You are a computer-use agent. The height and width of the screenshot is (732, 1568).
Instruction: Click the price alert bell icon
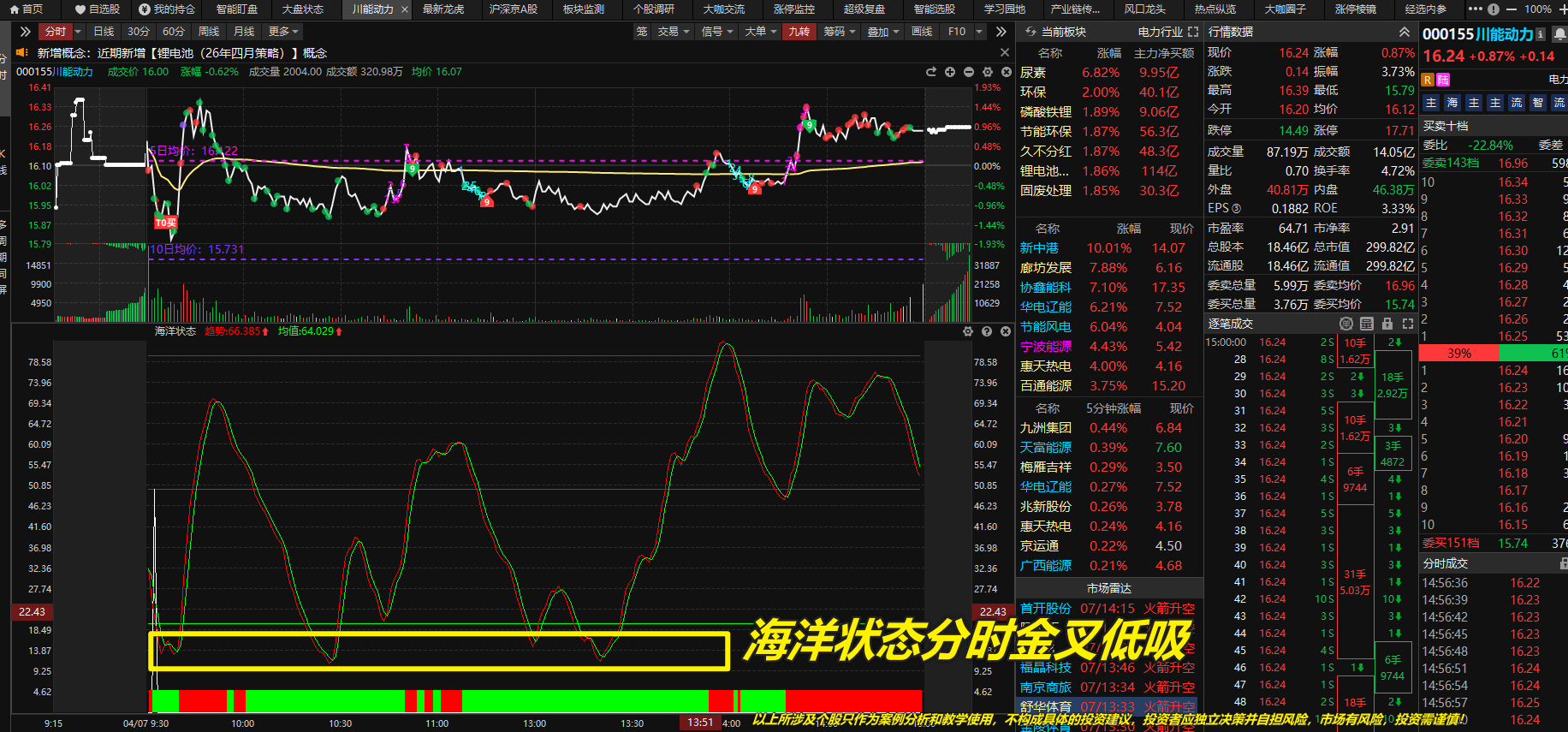click(1559, 34)
